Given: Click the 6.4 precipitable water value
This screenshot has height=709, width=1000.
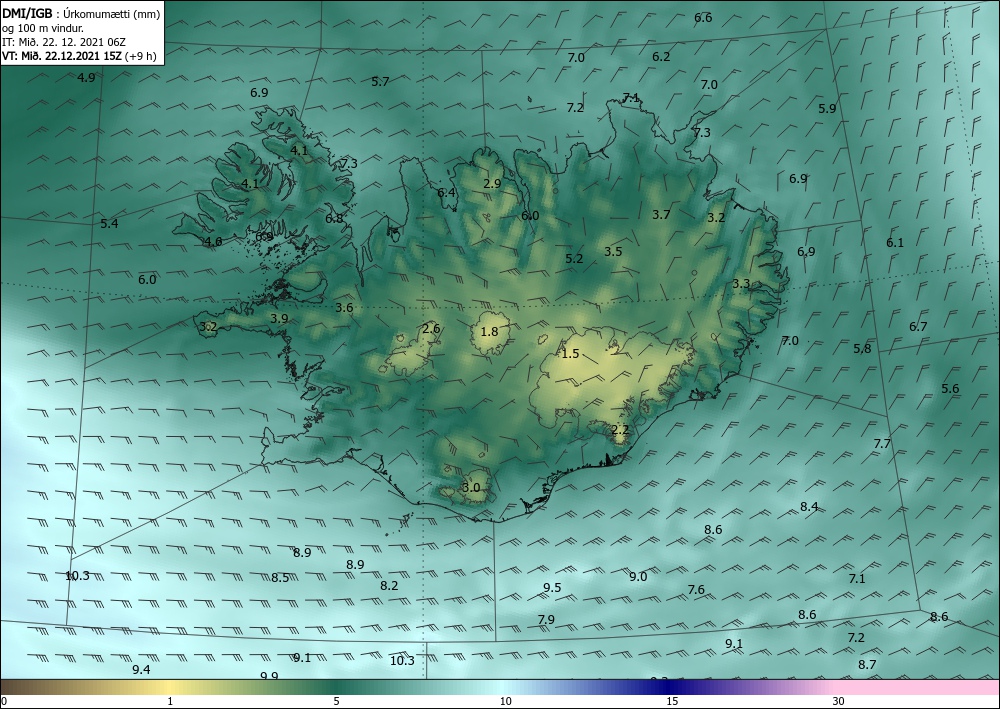Looking at the screenshot, I should (x=446, y=193).
